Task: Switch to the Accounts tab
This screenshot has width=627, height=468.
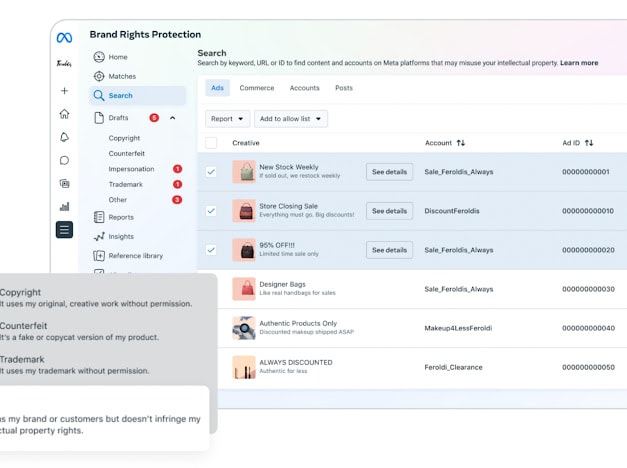Action: tap(305, 88)
